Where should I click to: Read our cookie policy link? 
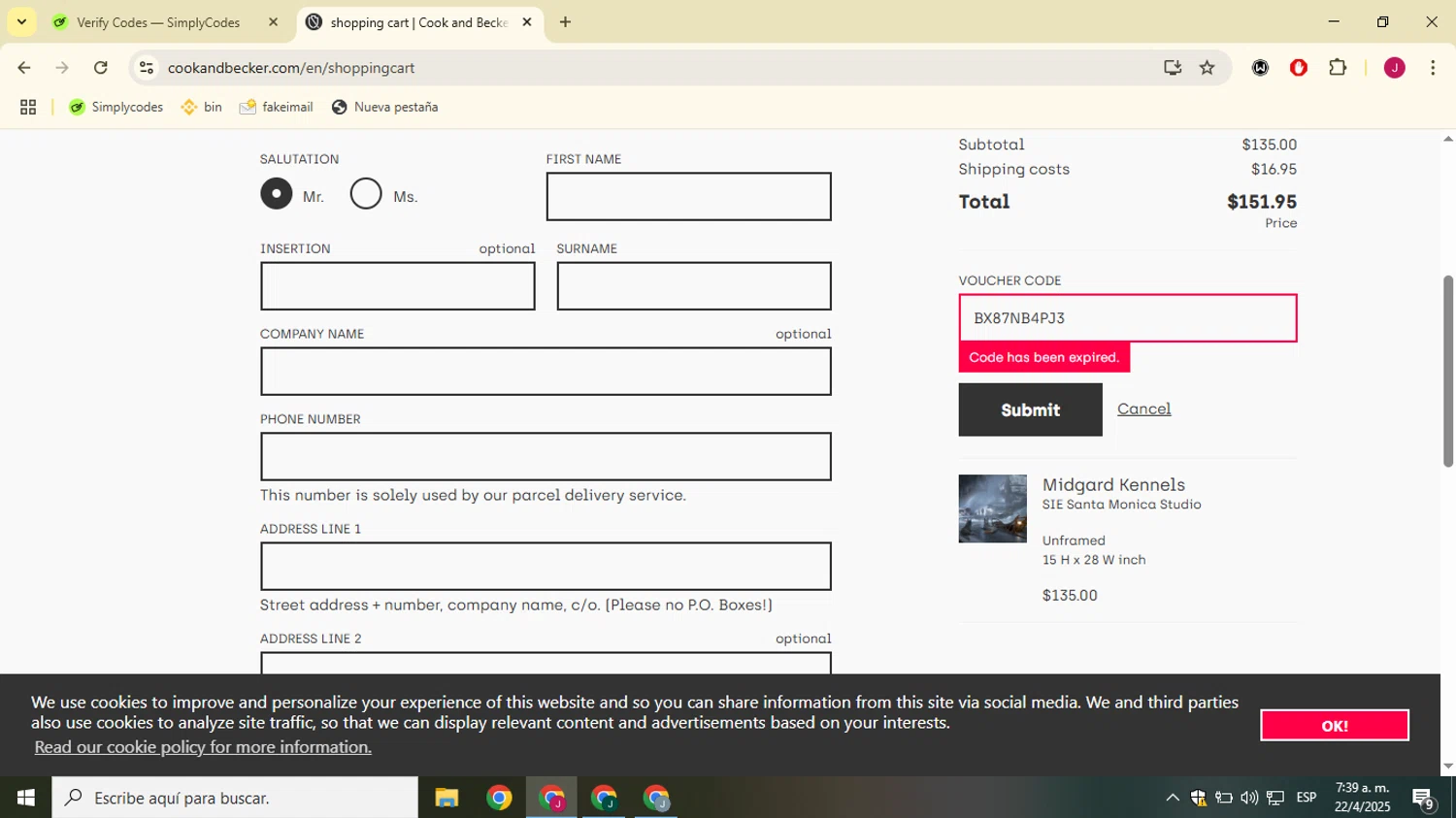[203, 747]
